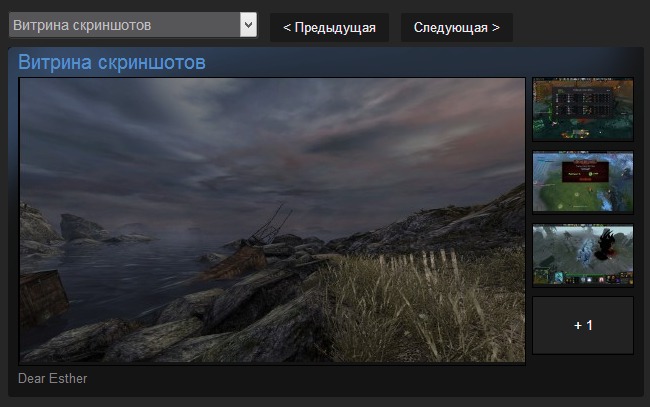Click the Следующая > button
Image resolution: width=650 pixels, height=407 pixels.
click(x=457, y=27)
